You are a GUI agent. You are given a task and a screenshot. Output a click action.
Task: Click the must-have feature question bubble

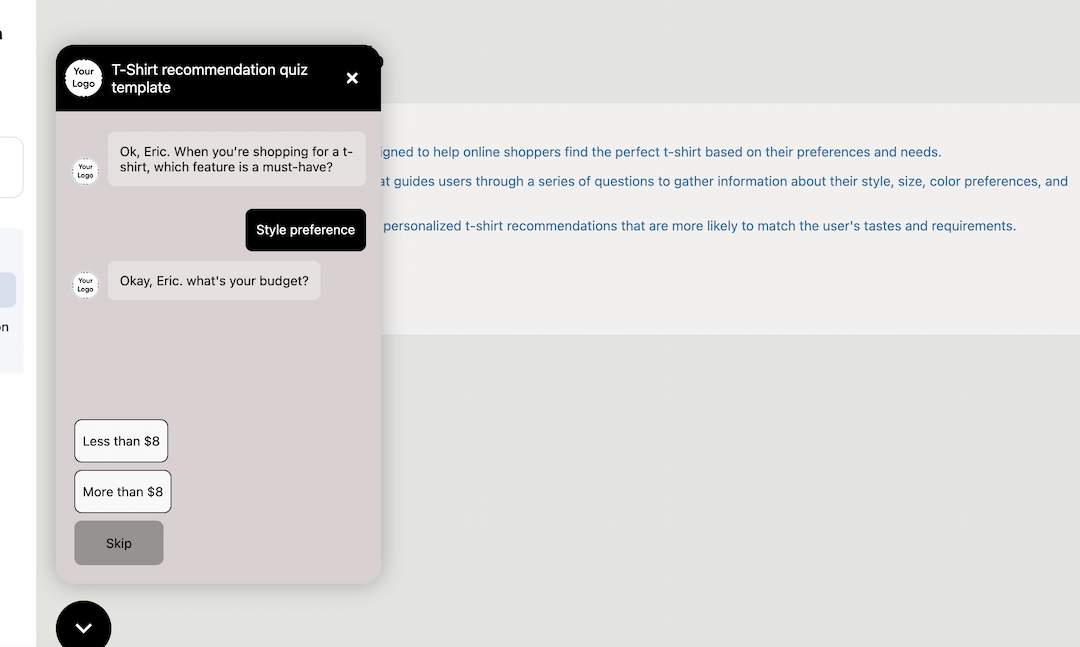point(236,161)
